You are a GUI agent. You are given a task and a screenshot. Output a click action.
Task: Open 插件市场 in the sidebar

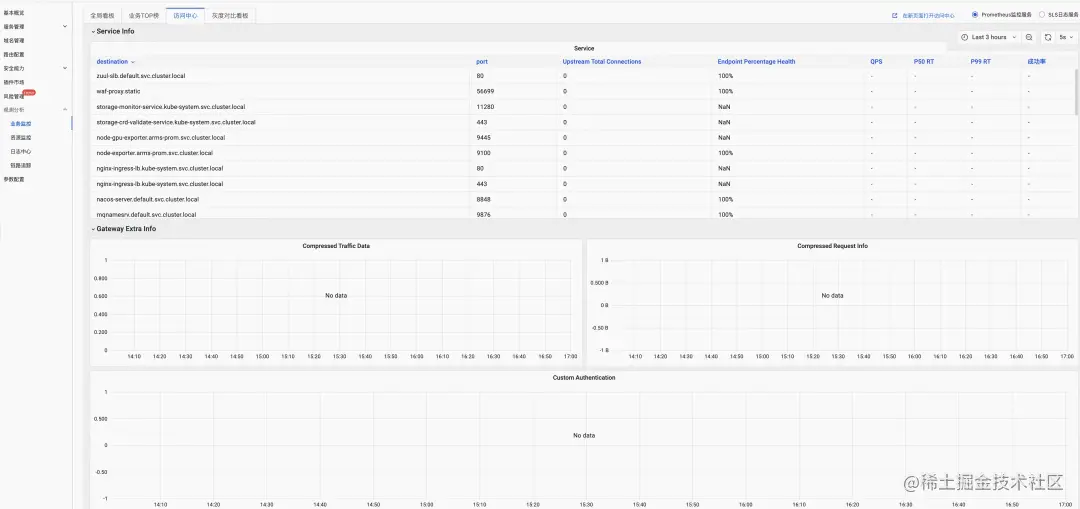14,82
